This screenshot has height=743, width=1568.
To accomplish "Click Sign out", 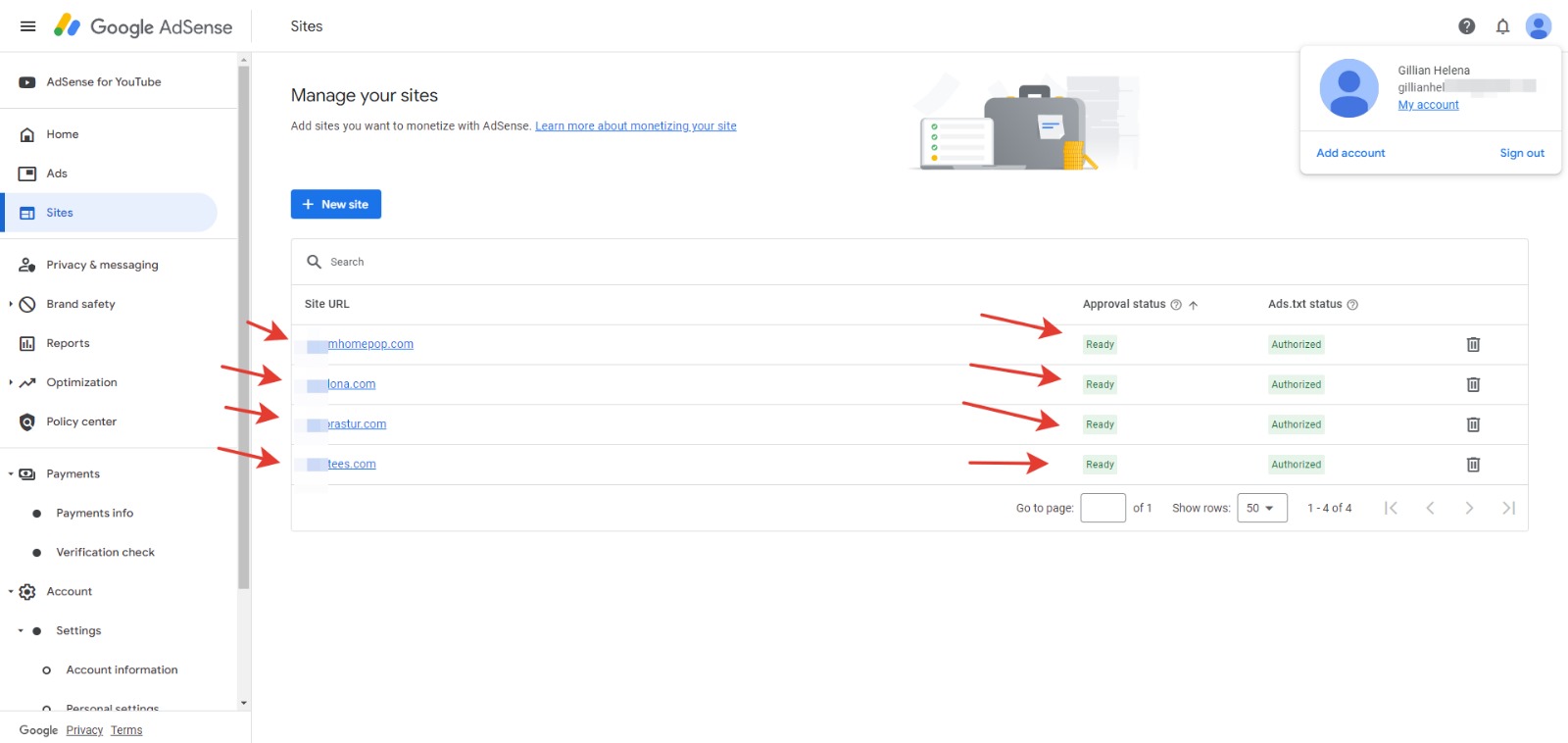I will [x=1522, y=153].
